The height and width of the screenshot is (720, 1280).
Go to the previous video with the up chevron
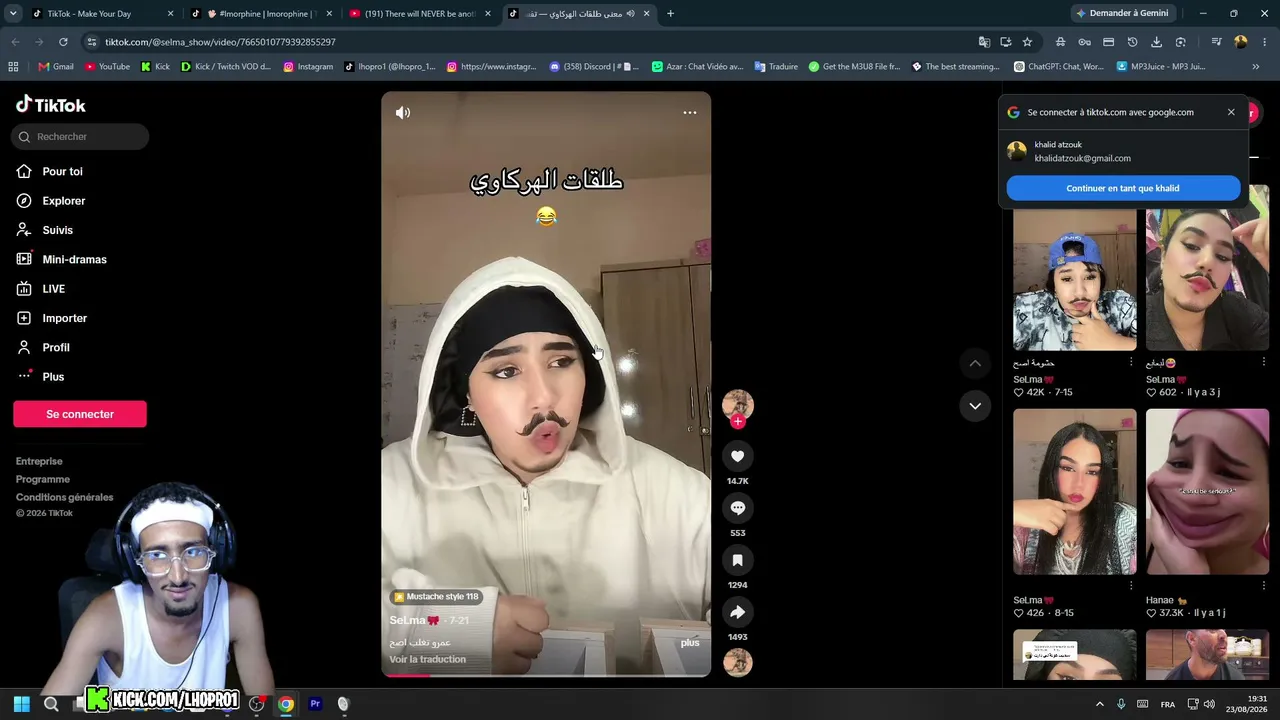975,363
